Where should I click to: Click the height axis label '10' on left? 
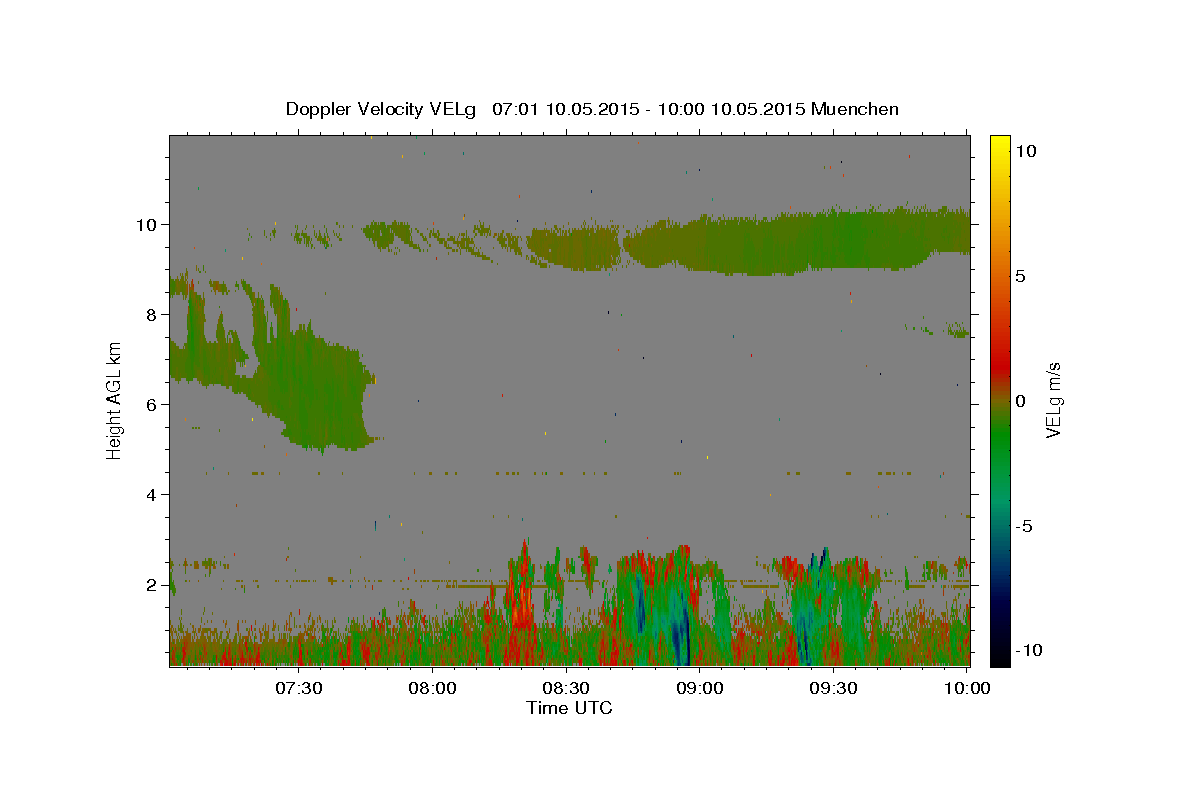coord(146,225)
